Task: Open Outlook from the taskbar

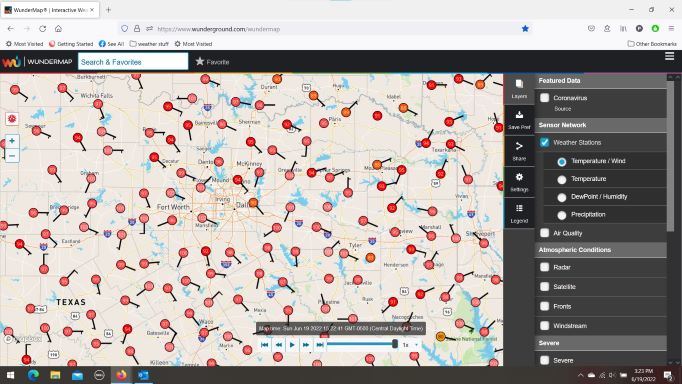Action: 143,375
